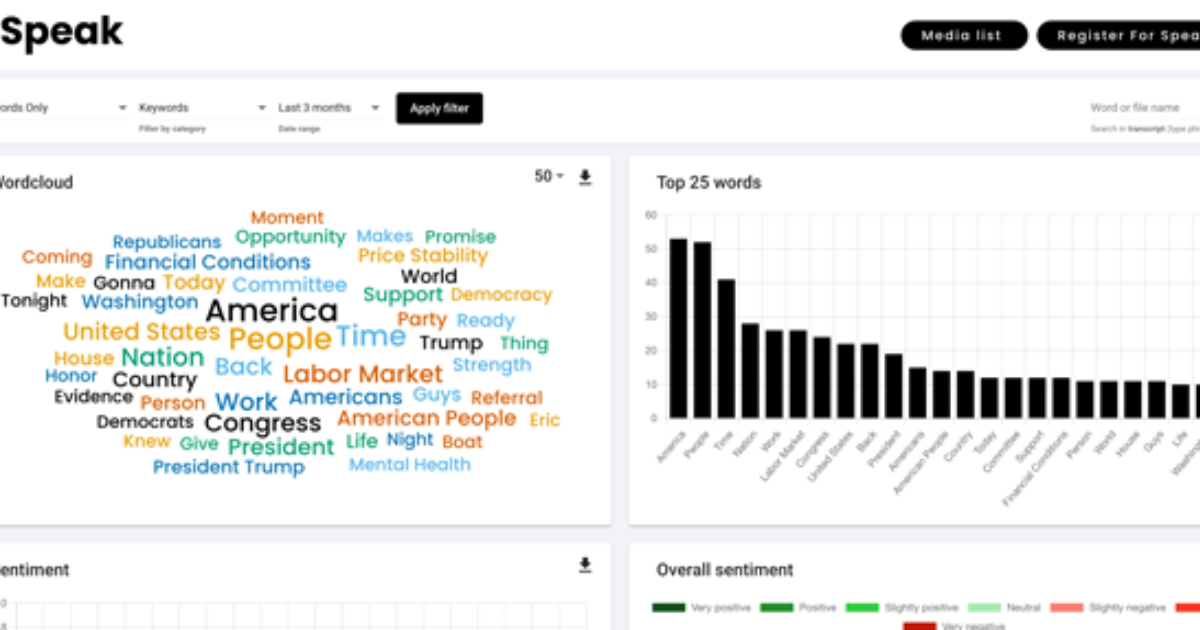The height and width of the screenshot is (630, 1200).
Task: Click 'Financial Conditions' in the wordcloud
Action: [207, 262]
